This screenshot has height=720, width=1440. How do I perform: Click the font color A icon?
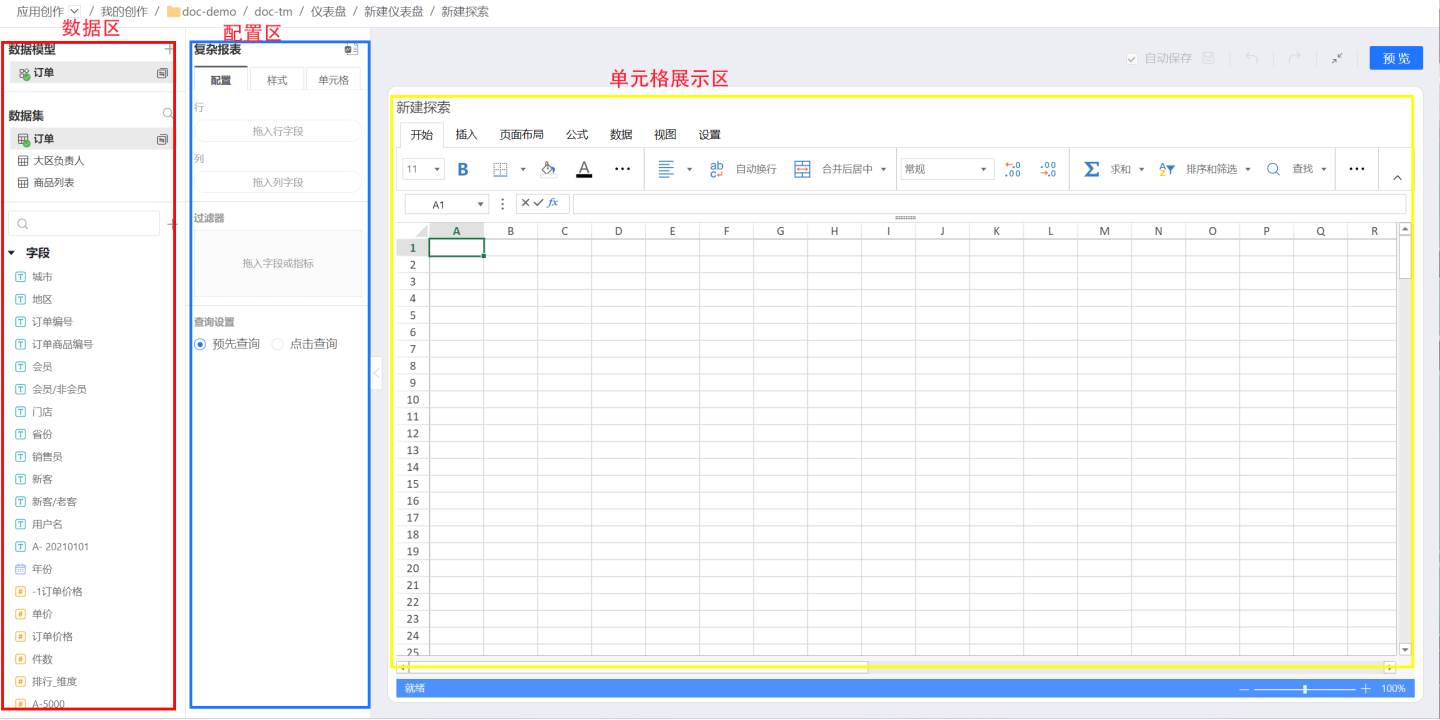coord(584,169)
